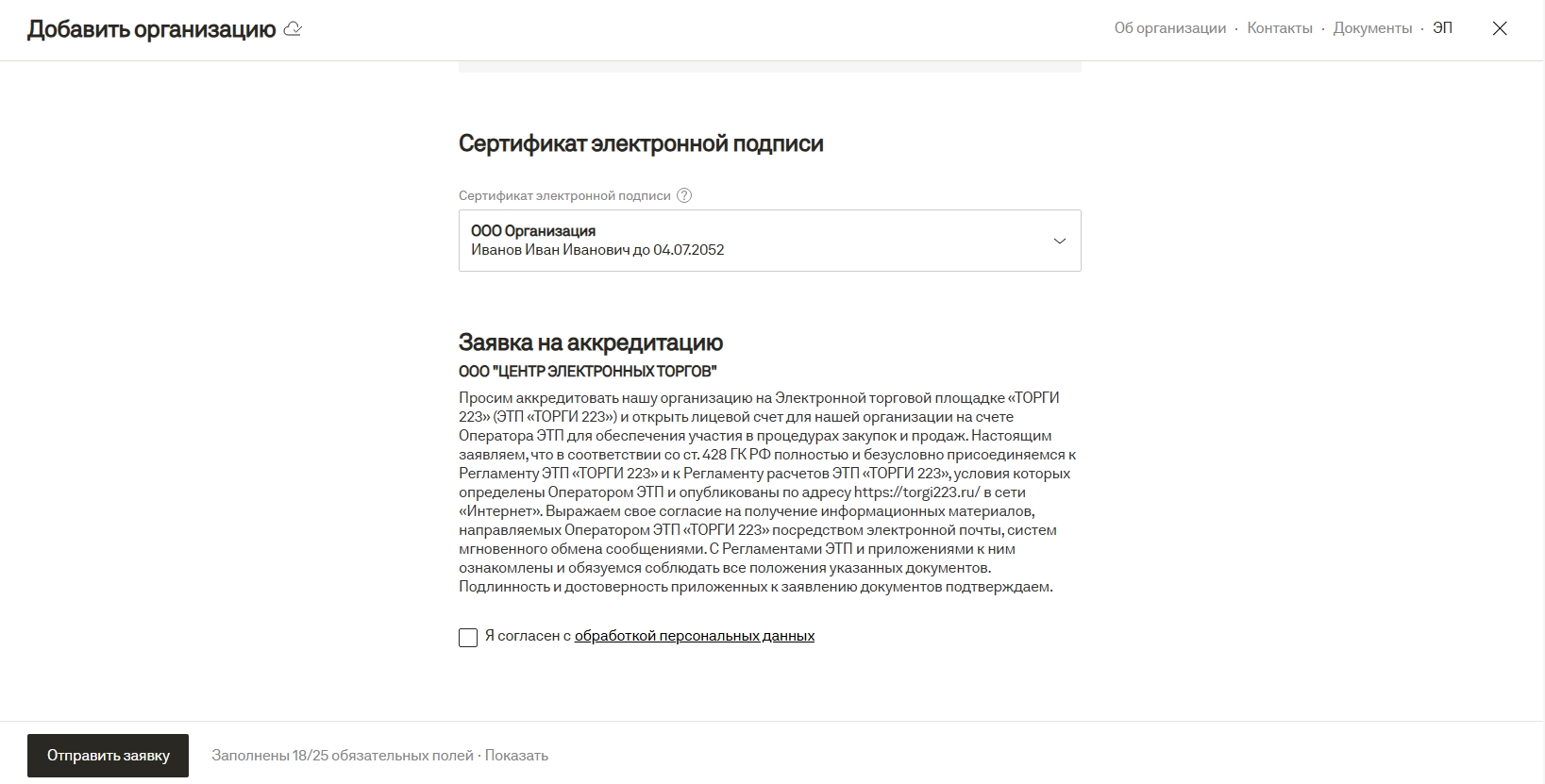This screenshot has height=784, width=1545.
Task: Click the cloud save status icon
Action: pyautogui.click(x=293, y=29)
